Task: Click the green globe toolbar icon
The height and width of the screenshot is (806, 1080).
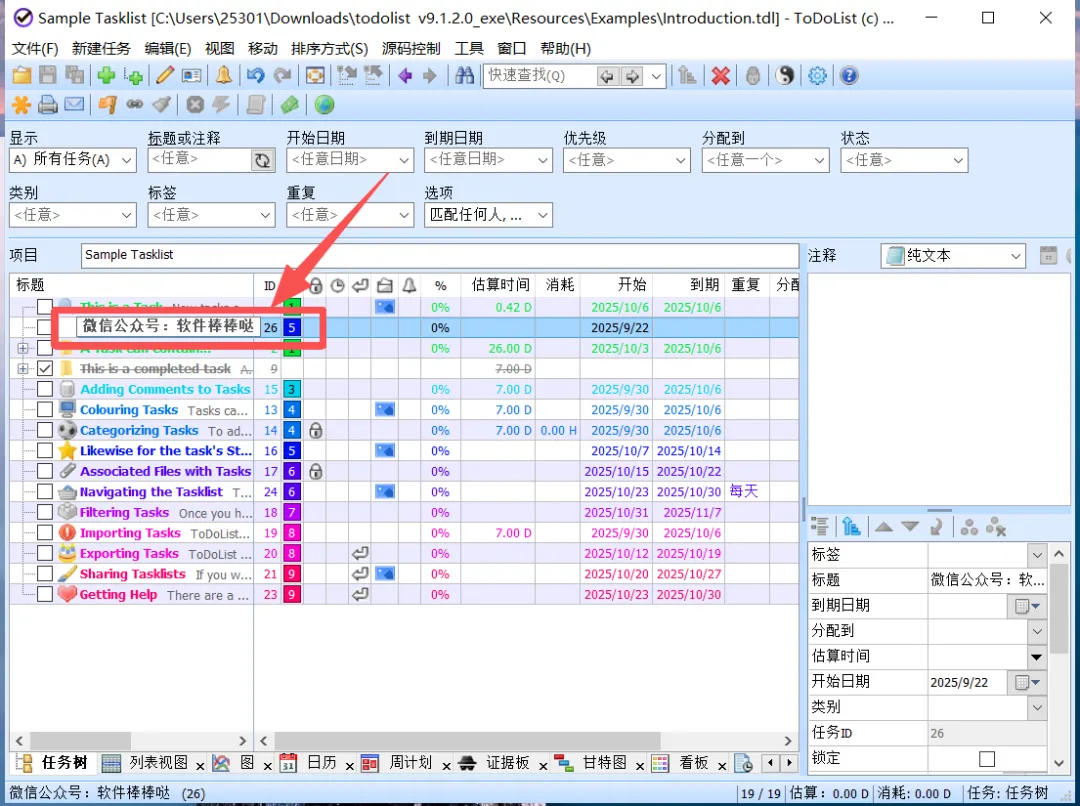Action: point(324,105)
